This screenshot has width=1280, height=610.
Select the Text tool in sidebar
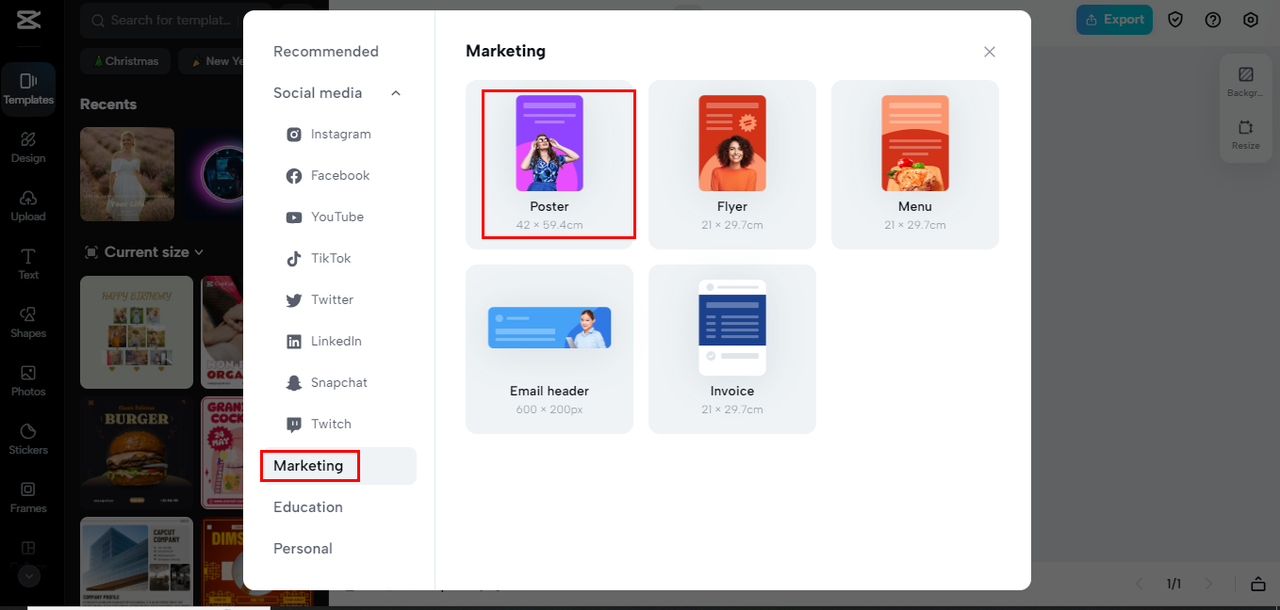(x=28, y=263)
